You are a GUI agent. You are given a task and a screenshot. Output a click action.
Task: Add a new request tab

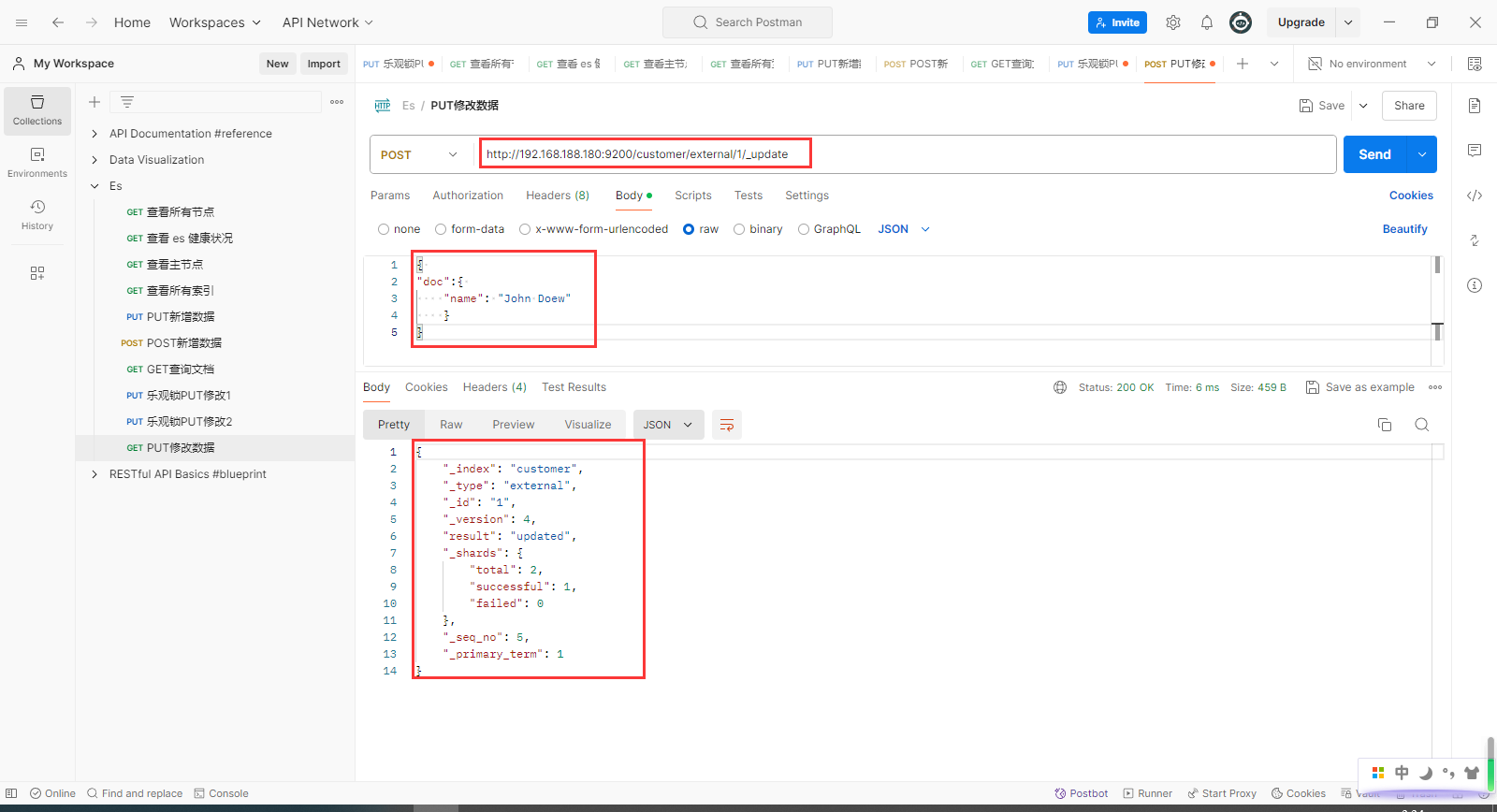point(1243,64)
